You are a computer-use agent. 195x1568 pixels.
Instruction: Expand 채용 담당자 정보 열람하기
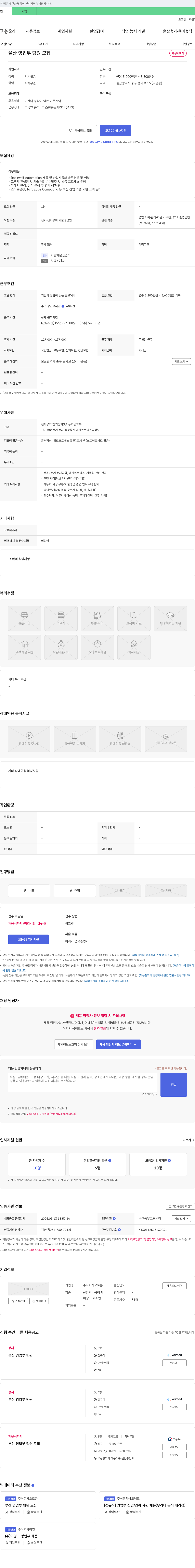pos(118,1045)
